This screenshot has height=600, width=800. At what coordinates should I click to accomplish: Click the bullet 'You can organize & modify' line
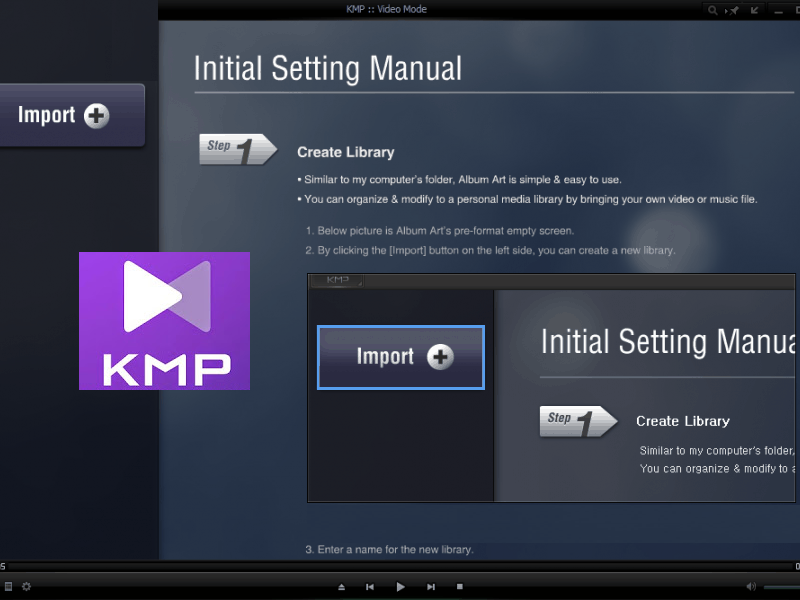(x=527, y=199)
